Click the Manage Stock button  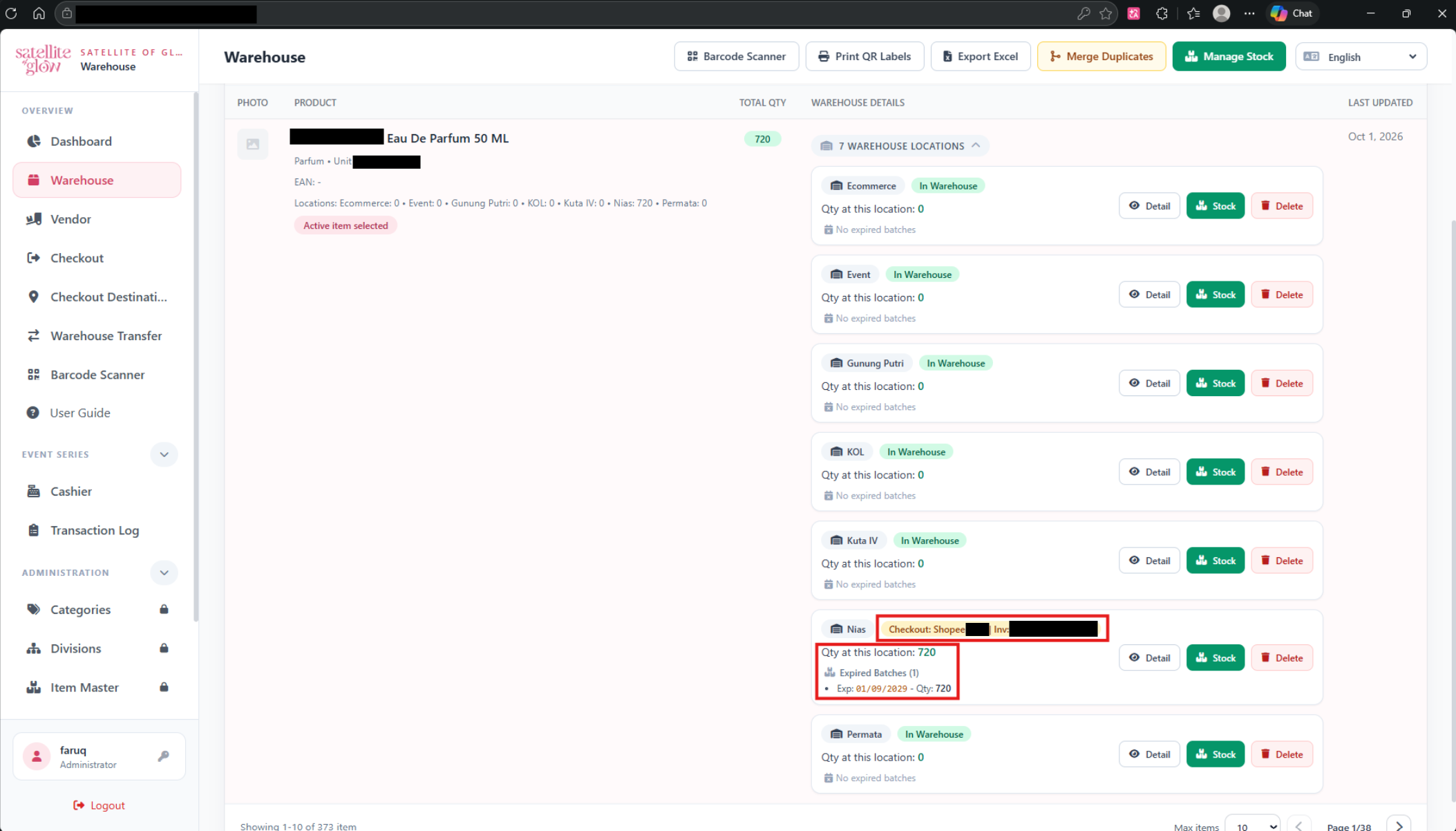(x=1229, y=57)
